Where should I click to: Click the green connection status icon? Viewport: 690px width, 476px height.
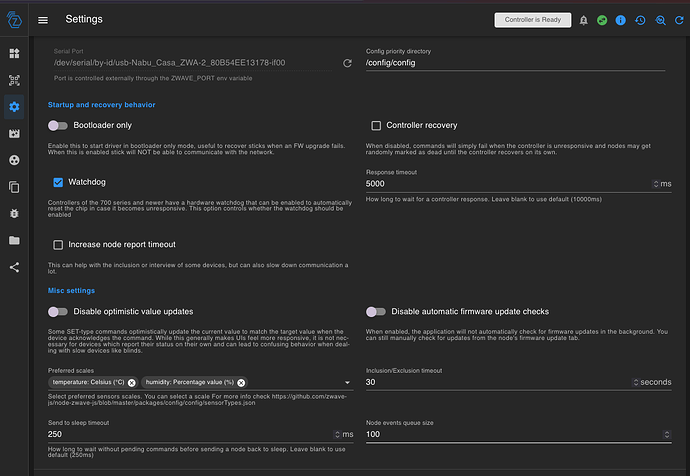(602, 20)
